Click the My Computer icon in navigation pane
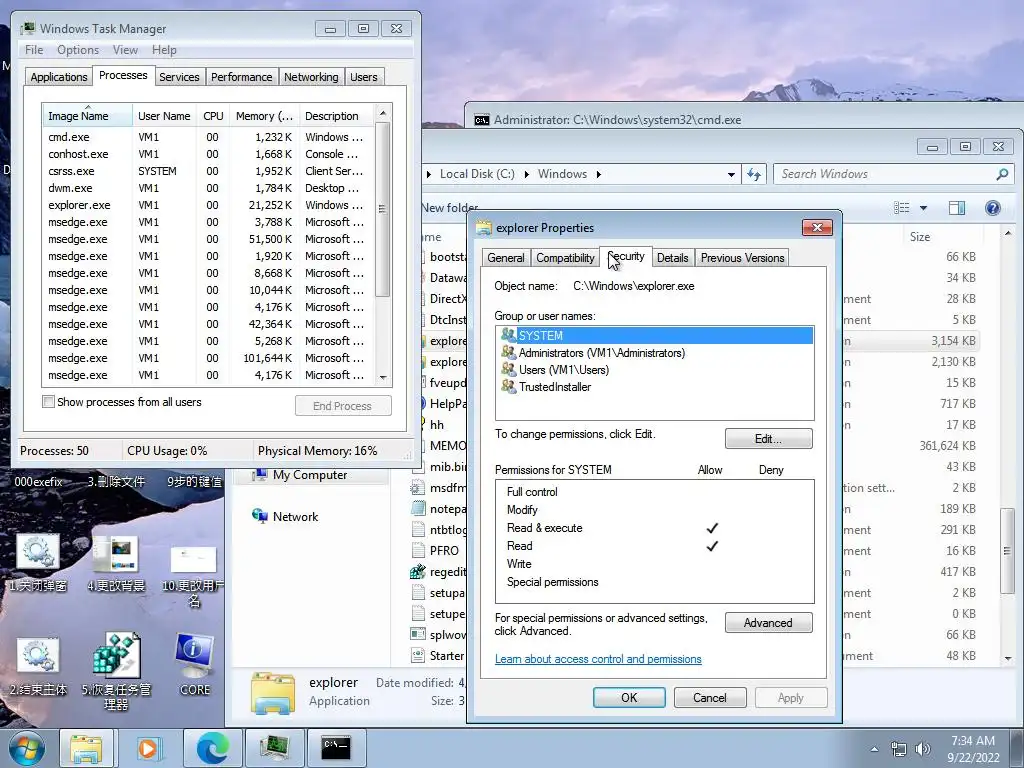 [x=260, y=475]
